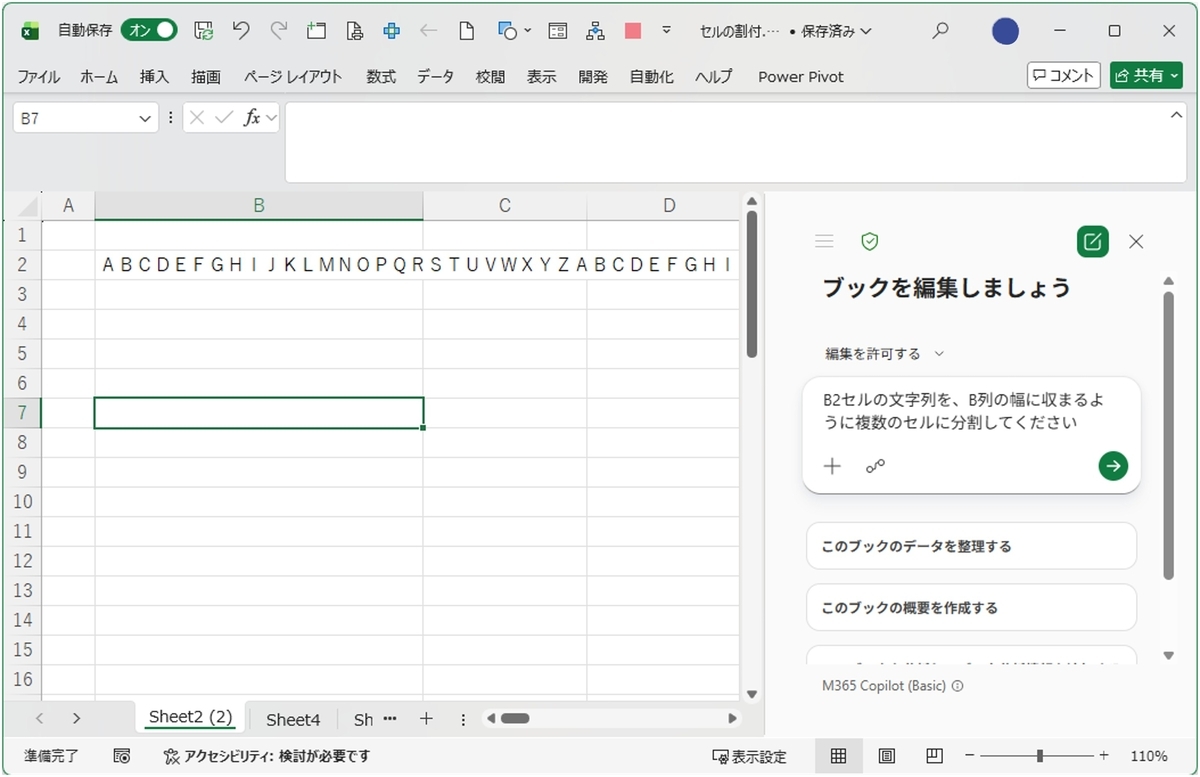Click the plus attach icon in Copilot prompt
The width and height of the screenshot is (1200, 777).
(x=832, y=466)
